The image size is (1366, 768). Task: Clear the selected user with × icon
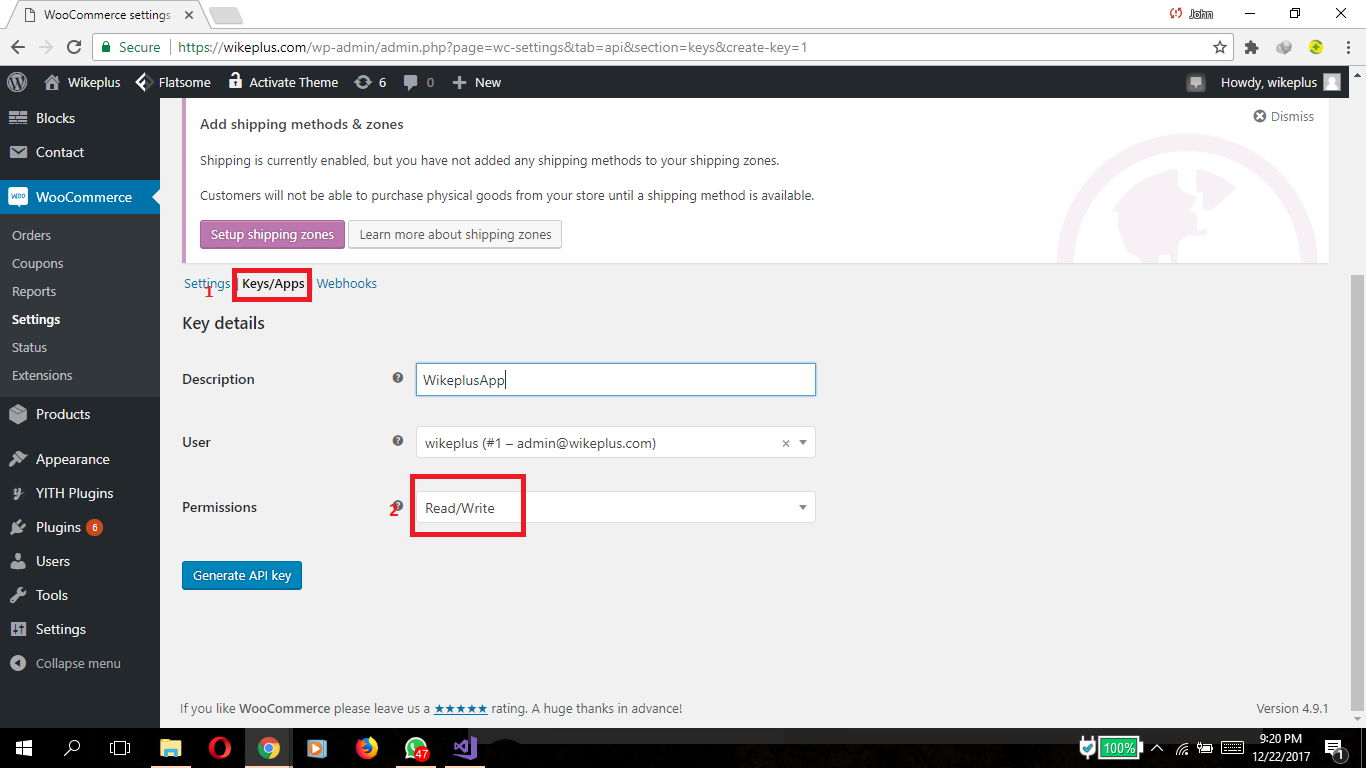click(x=785, y=443)
